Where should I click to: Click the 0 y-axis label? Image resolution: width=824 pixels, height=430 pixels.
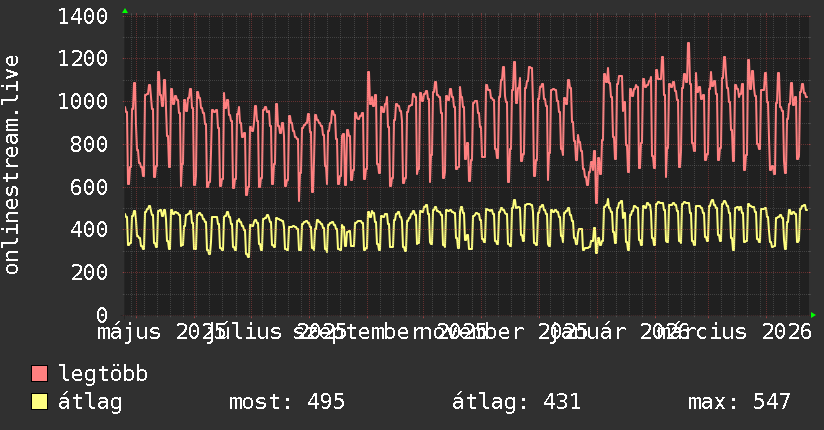(x=102, y=315)
